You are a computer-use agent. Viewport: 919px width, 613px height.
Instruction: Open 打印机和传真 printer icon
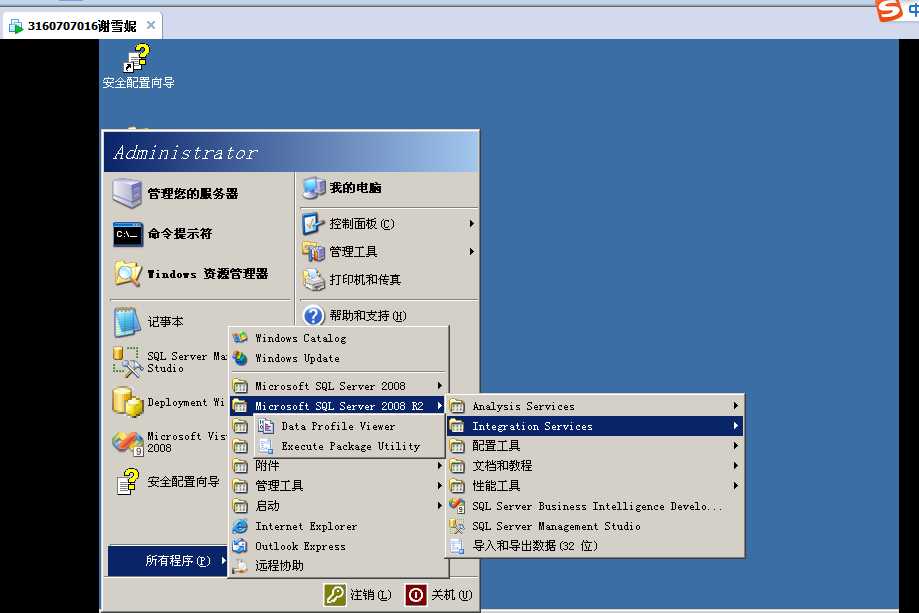point(314,280)
